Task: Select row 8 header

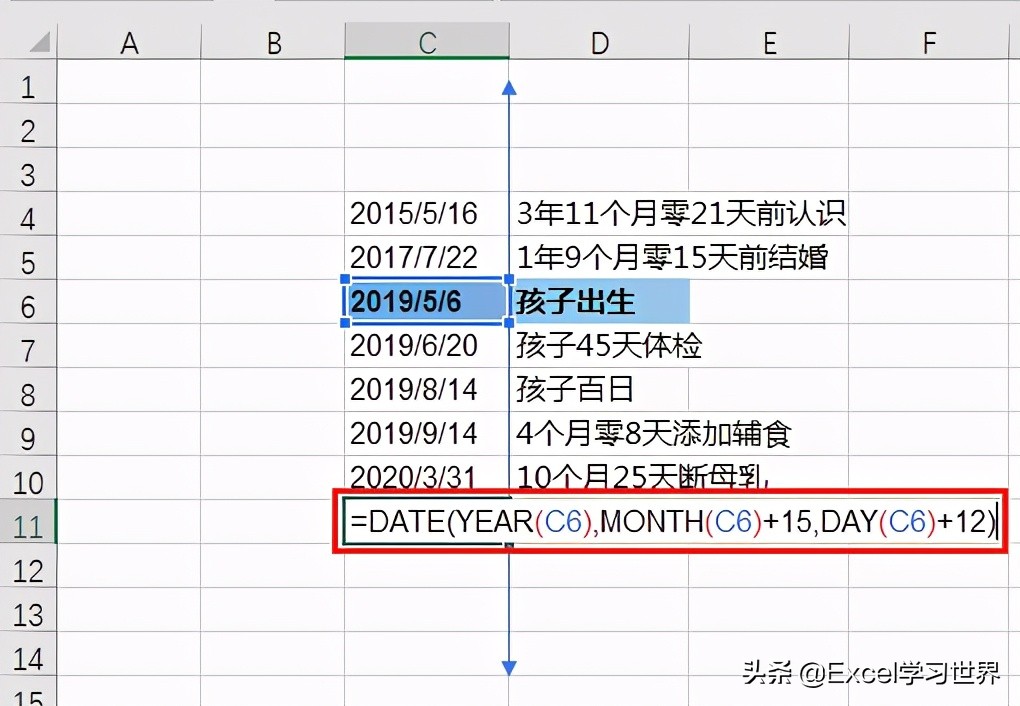Action: click(x=28, y=390)
